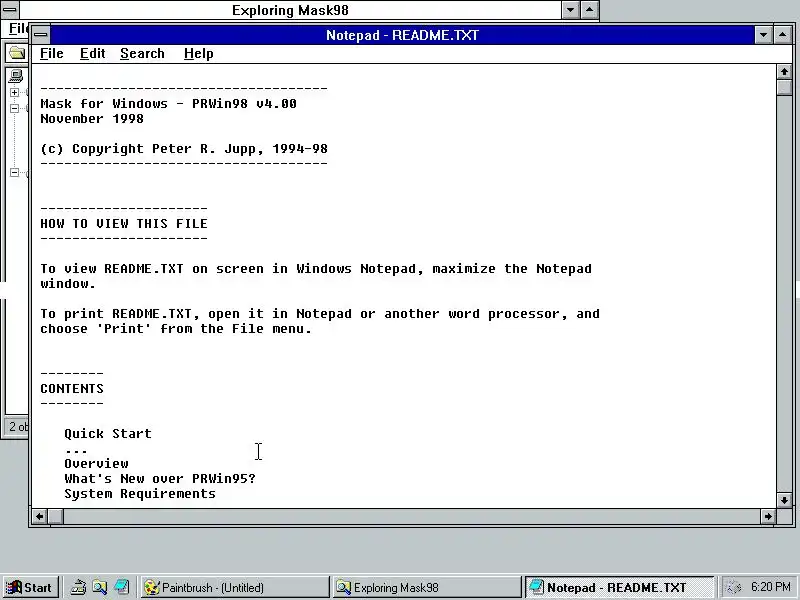Screen dimensions: 800x600
Task: Click the 'Overview' contents entry
Action: point(96,464)
